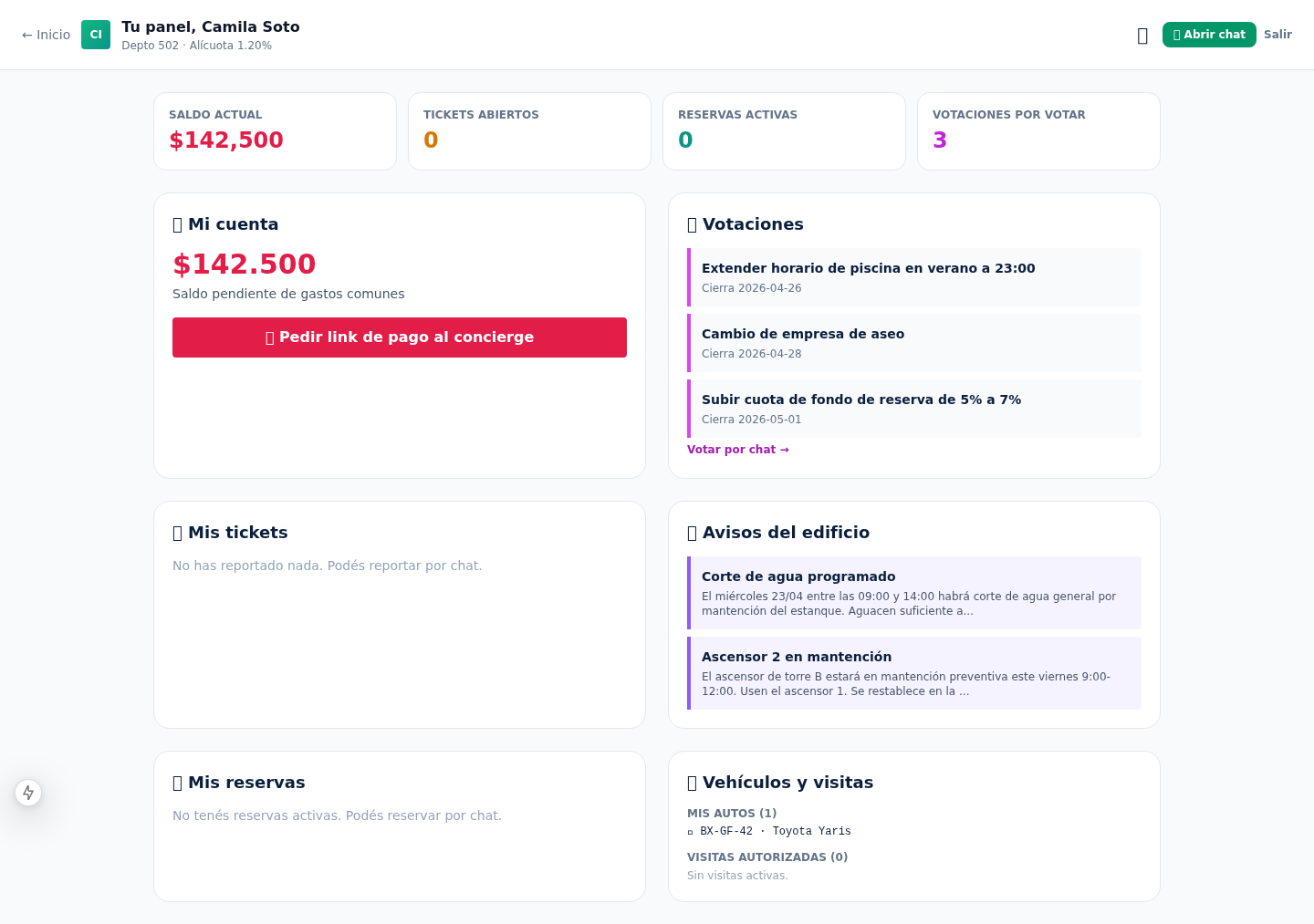Open the chat with Abrir chat
The width and height of the screenshot is (1314, 924).
[1208, 35]
